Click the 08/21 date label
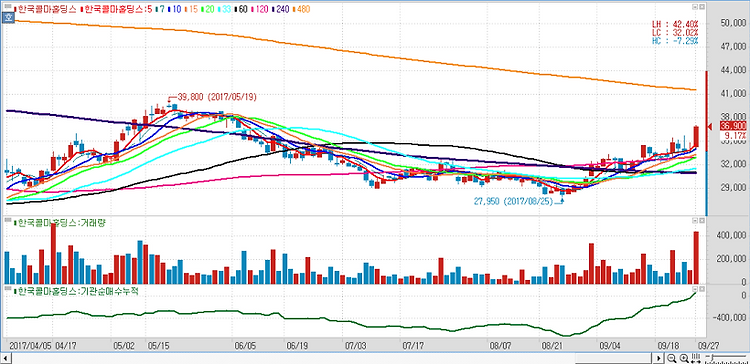Image resolution: width=750 pixels, height=364 pixels. coord(551,345)
